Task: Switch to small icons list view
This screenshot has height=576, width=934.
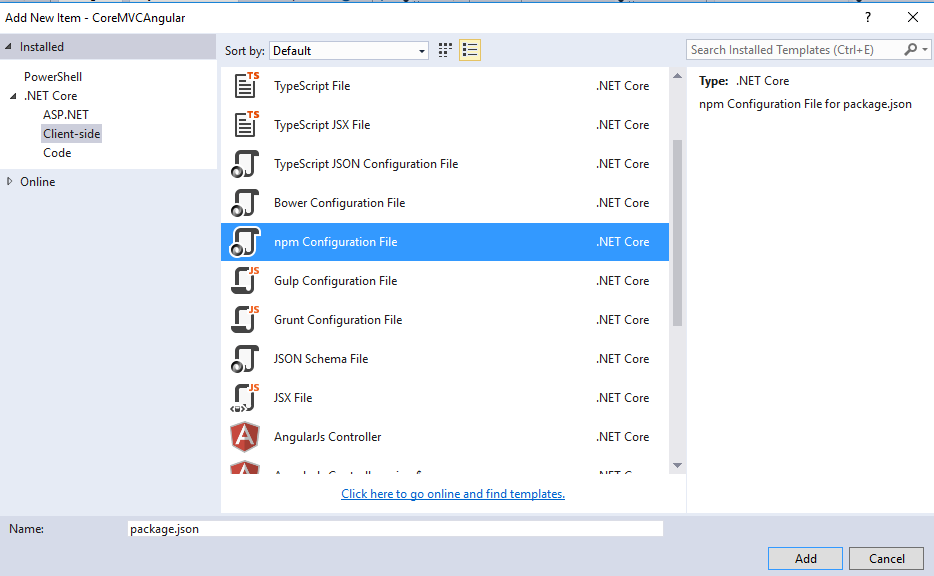Action: tap(470, 50)
